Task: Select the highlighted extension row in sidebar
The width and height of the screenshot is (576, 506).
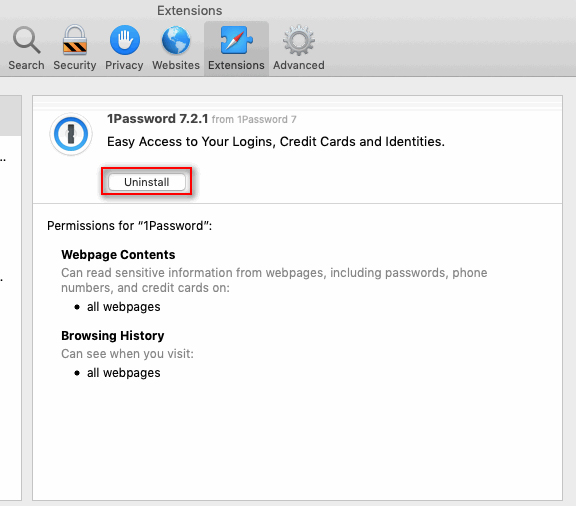Action: [x=11, y=116]
